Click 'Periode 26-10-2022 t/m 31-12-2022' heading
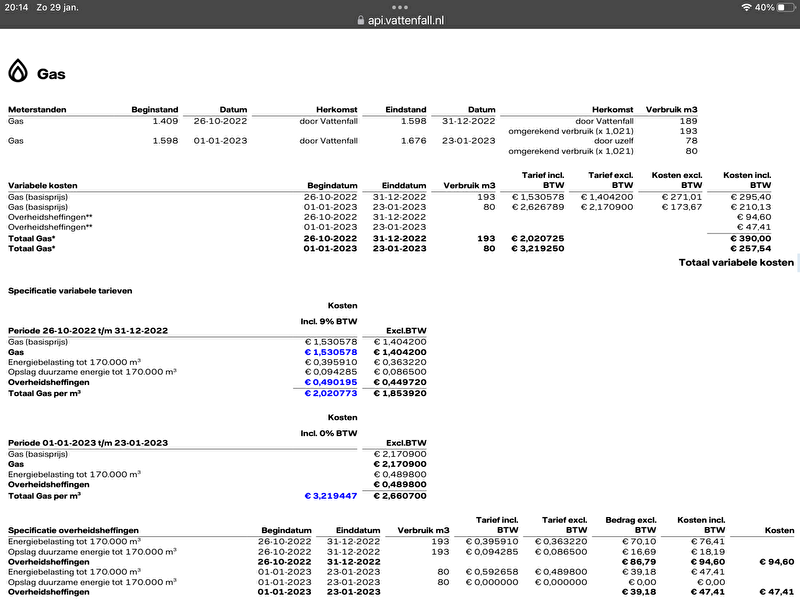The image size is (800, 600). (x=88, y=331)
